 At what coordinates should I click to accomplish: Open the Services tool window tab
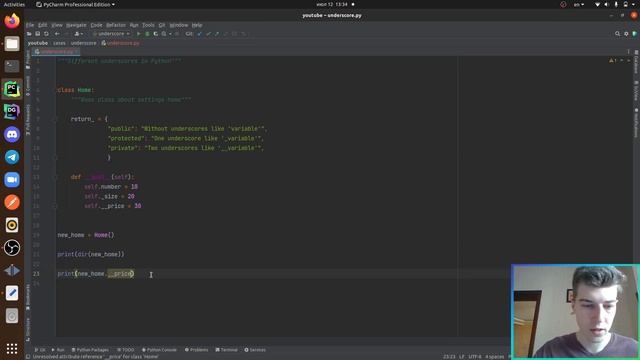(255, 350)
